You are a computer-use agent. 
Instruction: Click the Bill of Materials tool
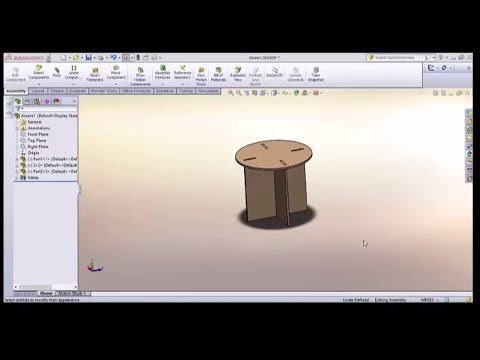point(218,74)
